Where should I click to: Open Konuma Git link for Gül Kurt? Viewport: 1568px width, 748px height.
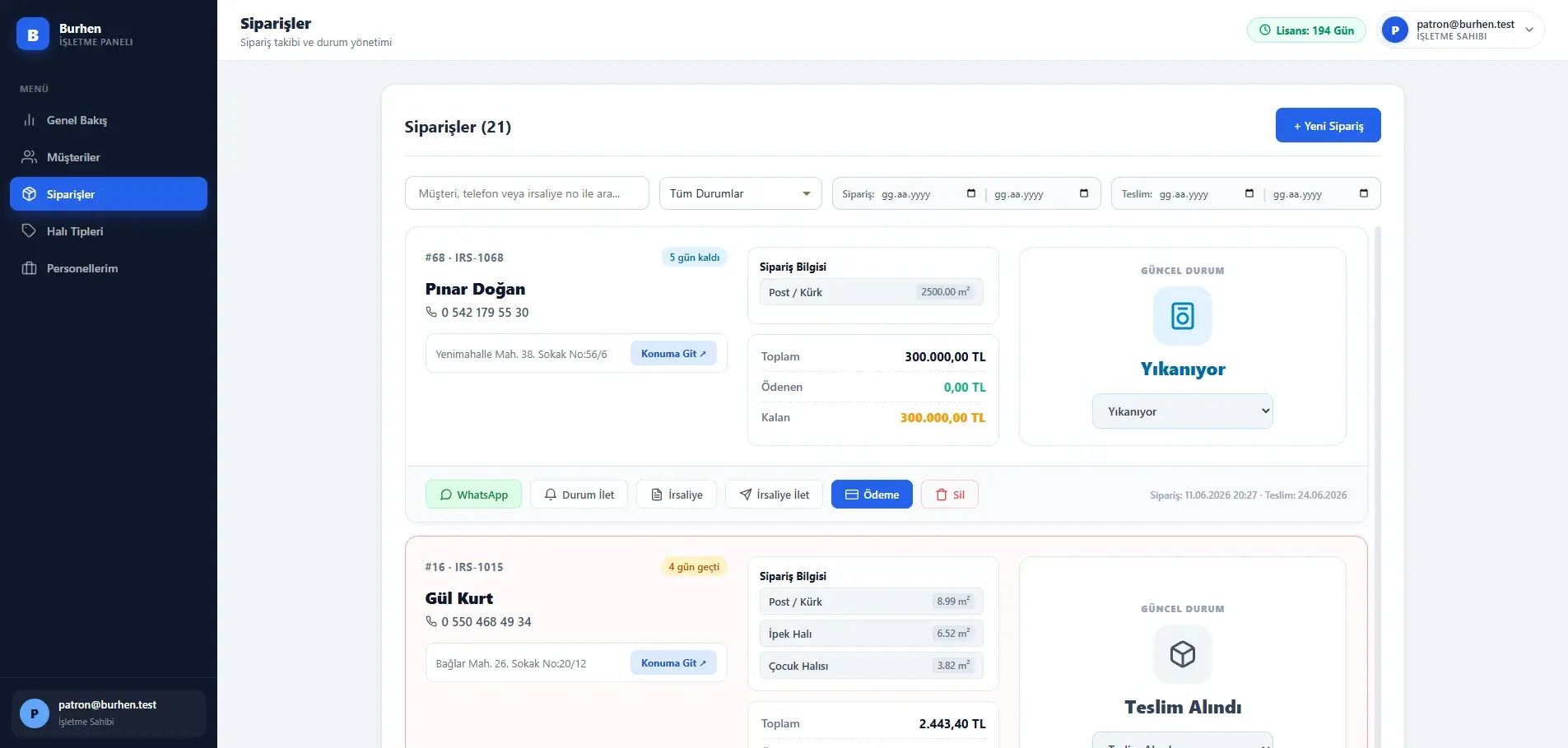(x=673, y=663)
